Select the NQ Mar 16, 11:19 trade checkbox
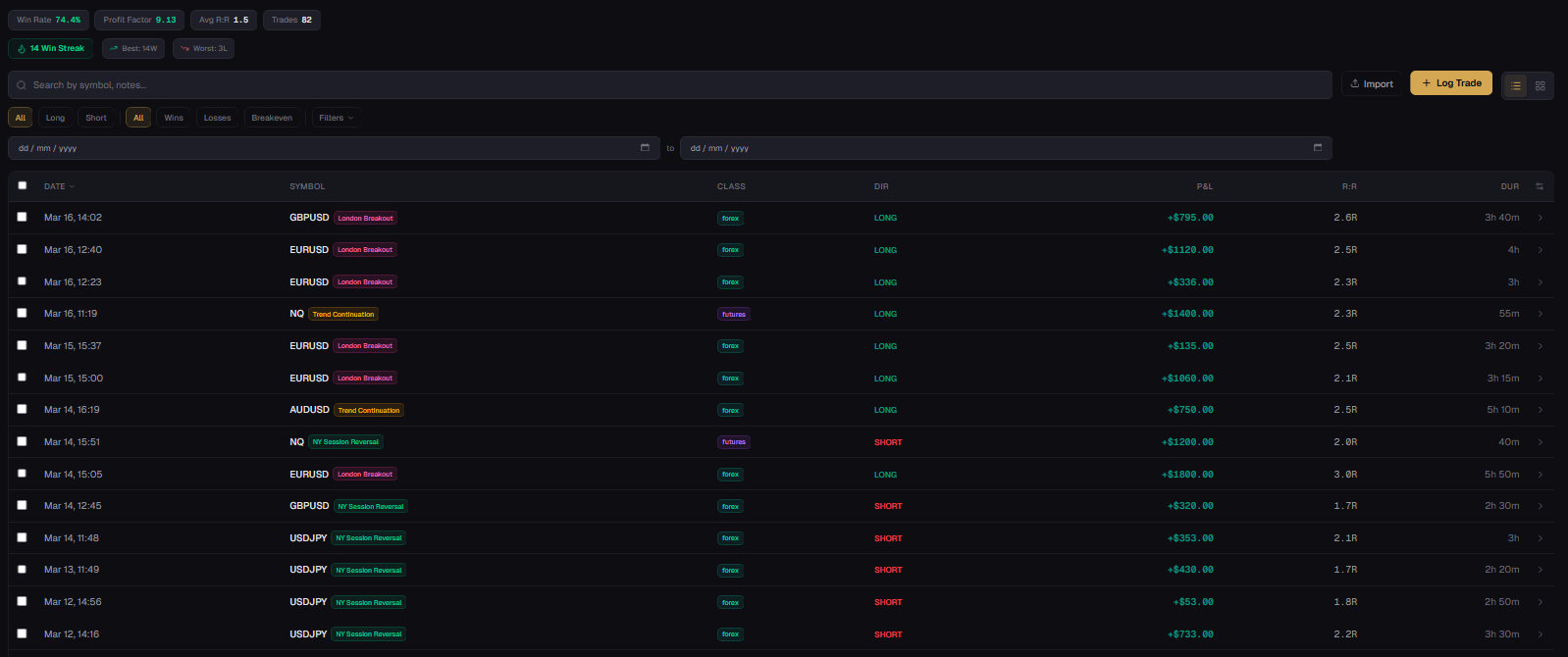The image size is (1568, 657). coord(23,313)
